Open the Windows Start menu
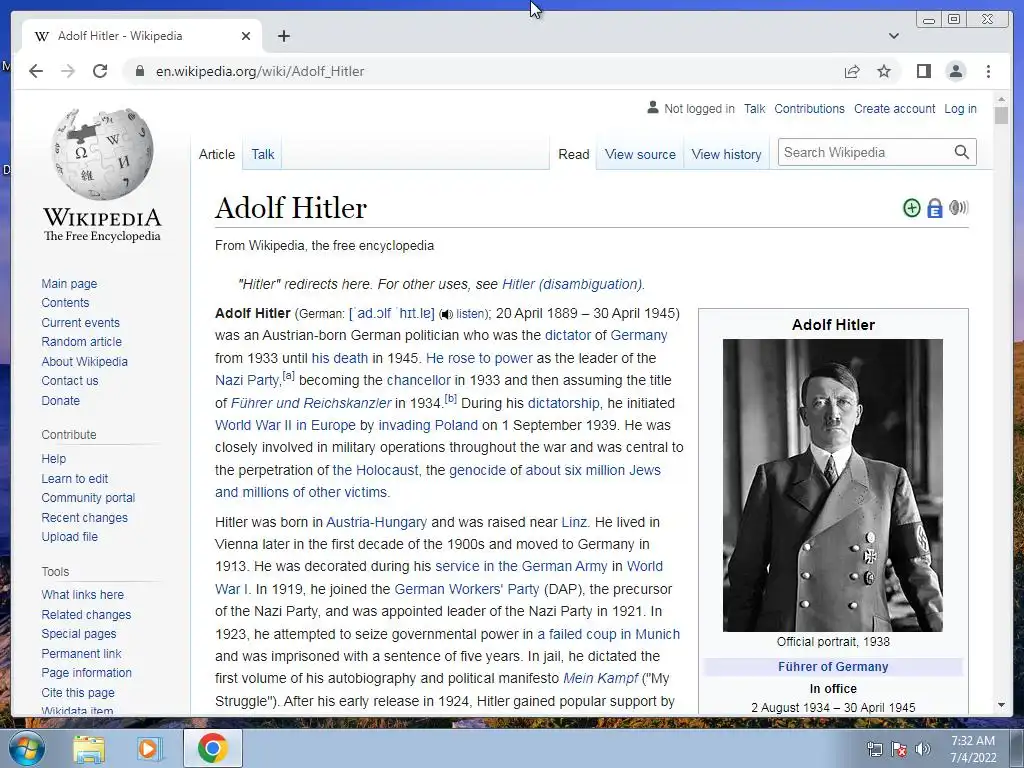1024x768 pixels. 27,748
